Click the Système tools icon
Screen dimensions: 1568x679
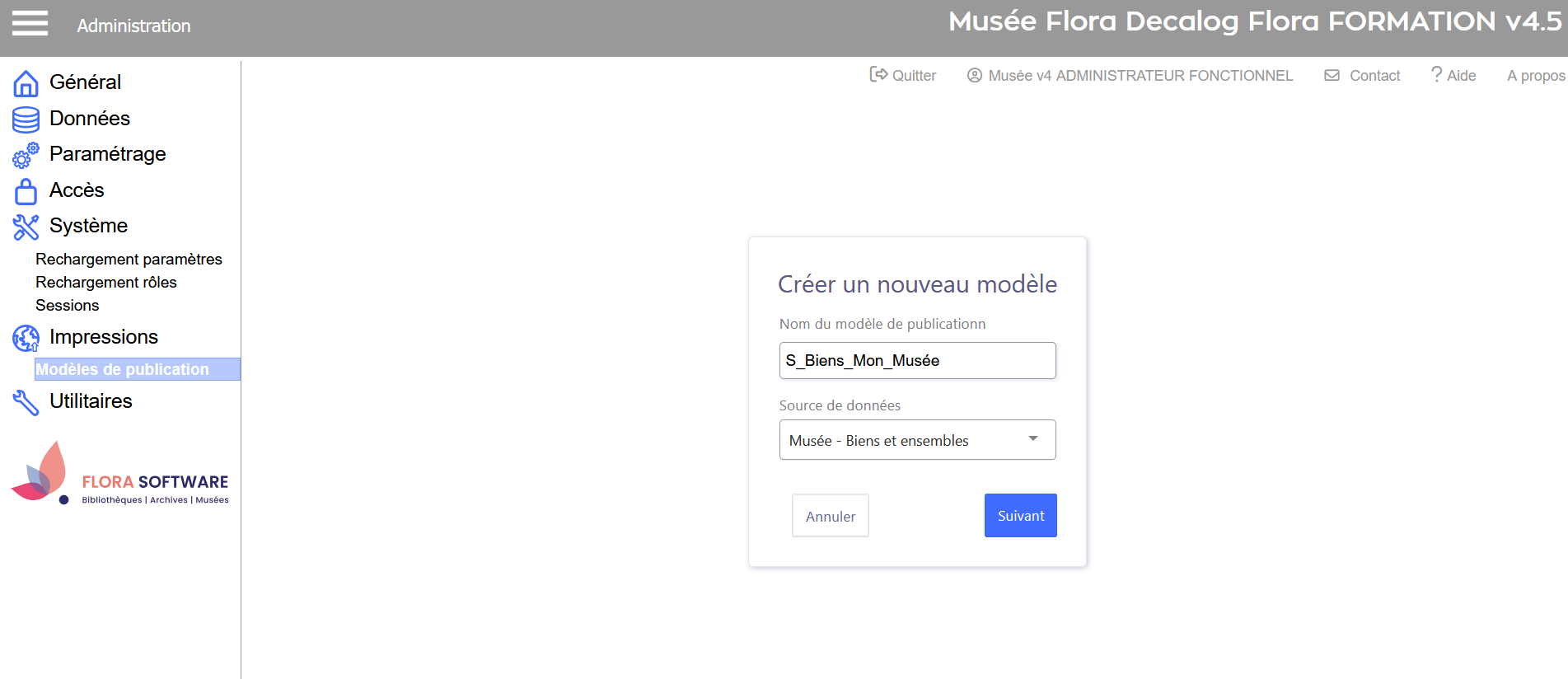tap(26, 227)
